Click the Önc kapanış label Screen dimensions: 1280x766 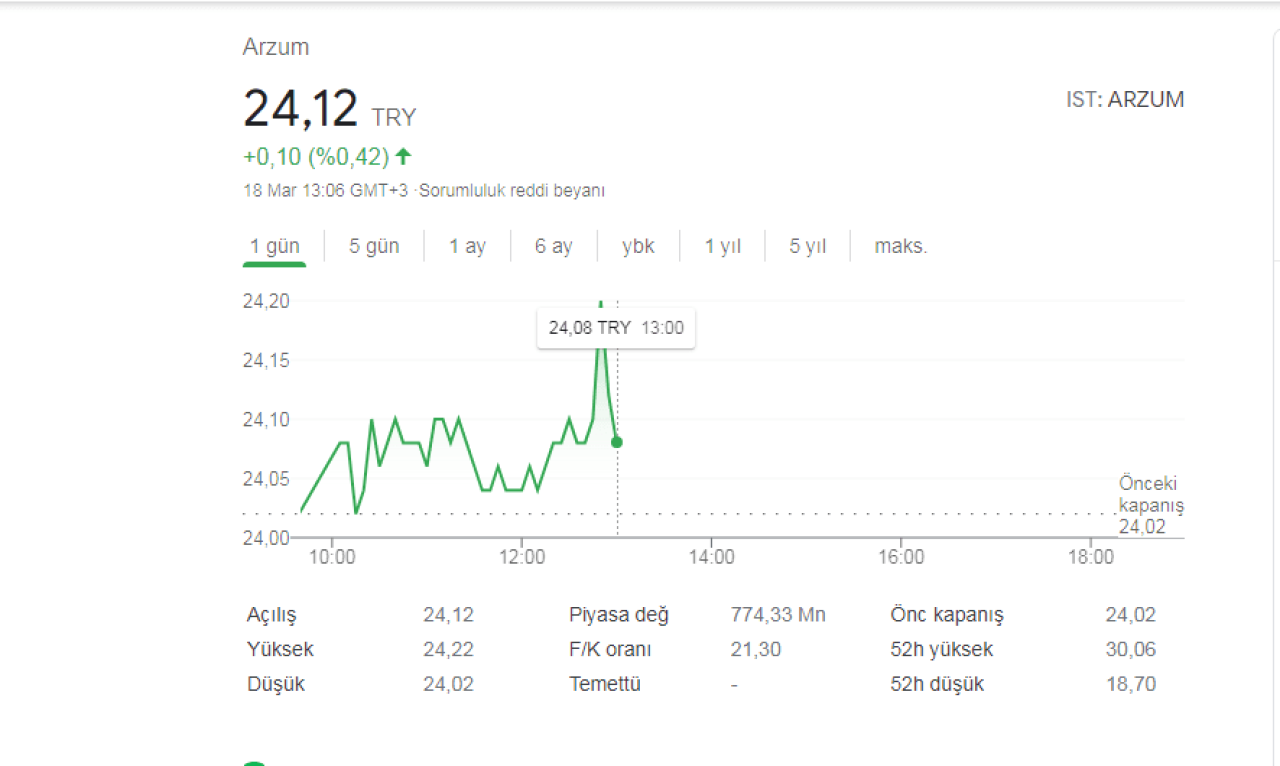point(947,615)
